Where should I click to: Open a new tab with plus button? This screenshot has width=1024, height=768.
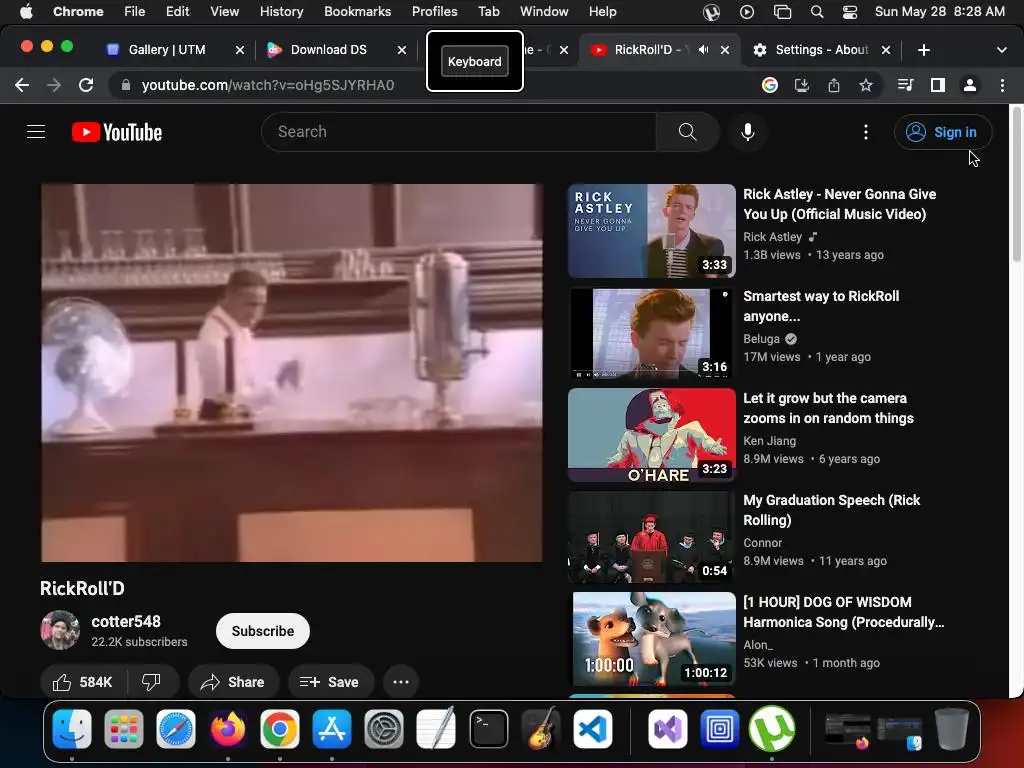923,50
